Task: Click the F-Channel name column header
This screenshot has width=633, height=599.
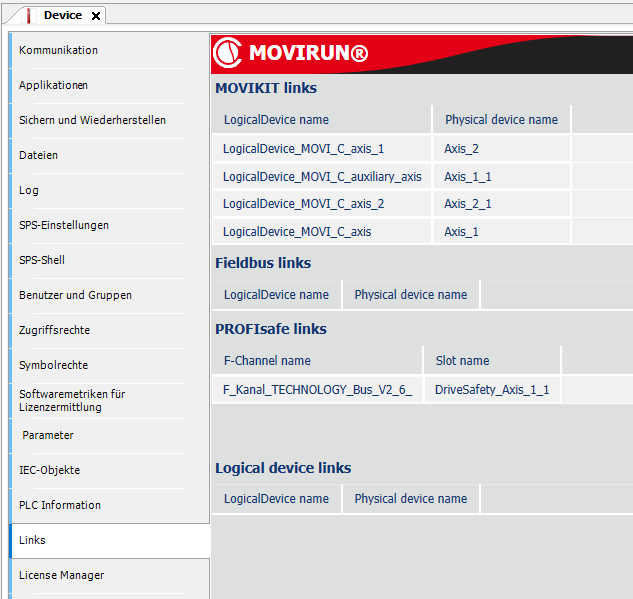Action: 317,360
